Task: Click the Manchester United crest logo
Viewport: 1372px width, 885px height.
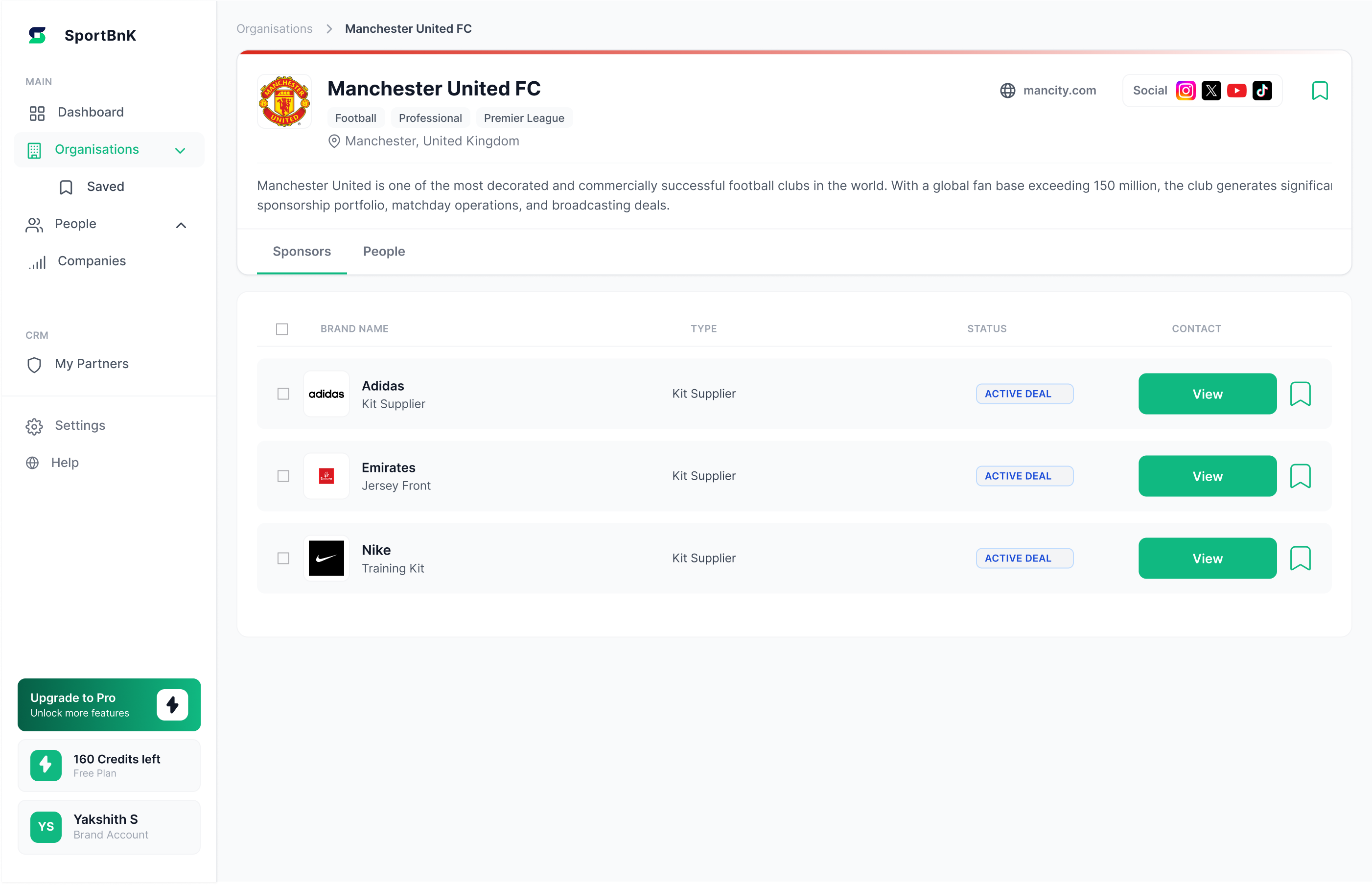Action: (x=284, y=102)
